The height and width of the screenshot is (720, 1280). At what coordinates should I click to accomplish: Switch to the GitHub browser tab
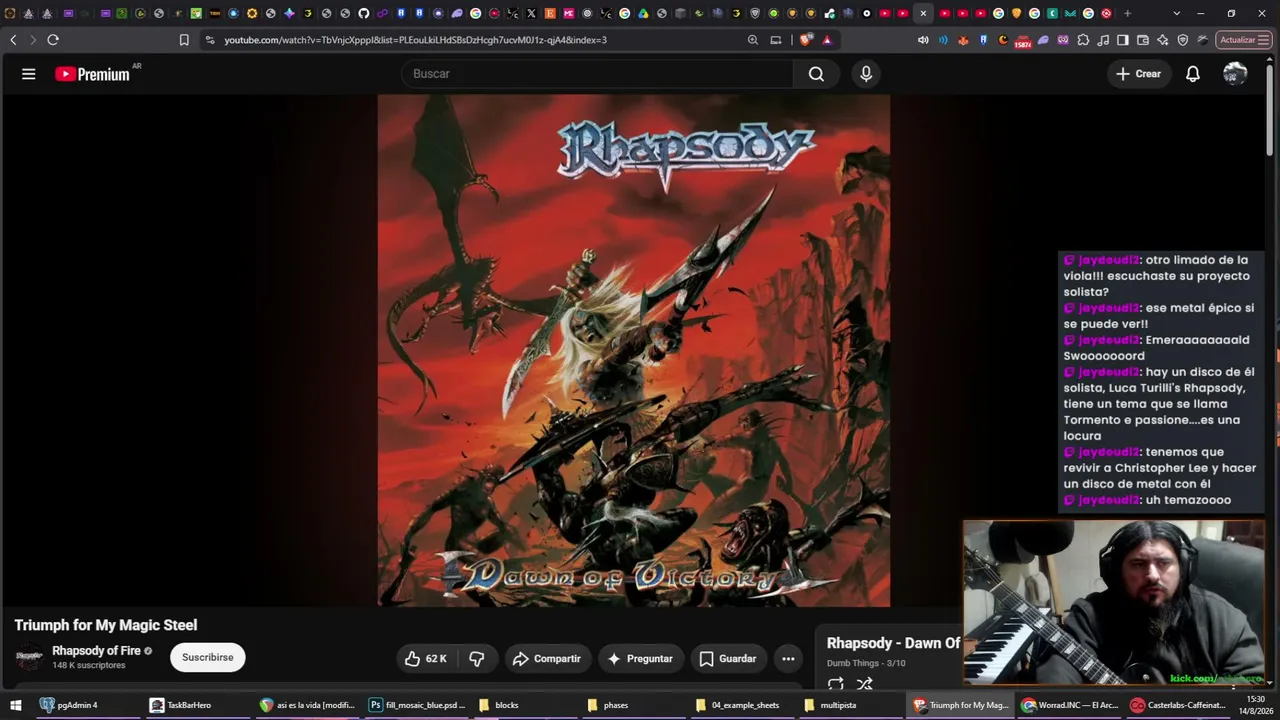364,13
